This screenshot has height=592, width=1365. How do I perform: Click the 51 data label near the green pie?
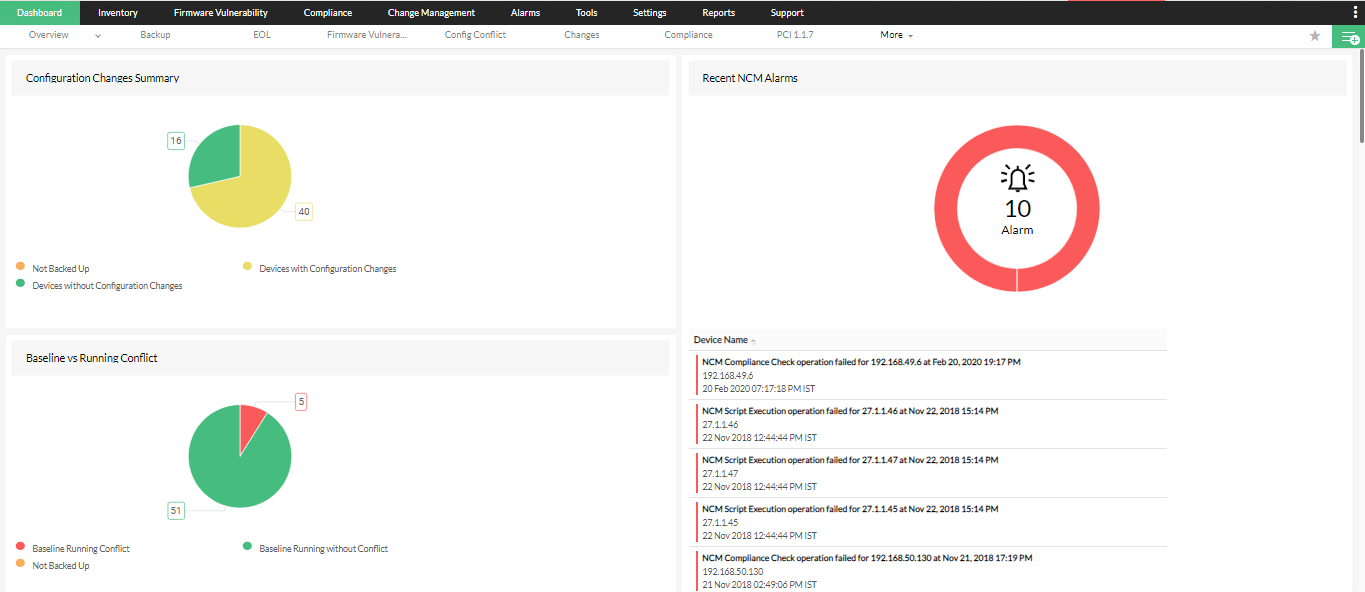(176, 510)
